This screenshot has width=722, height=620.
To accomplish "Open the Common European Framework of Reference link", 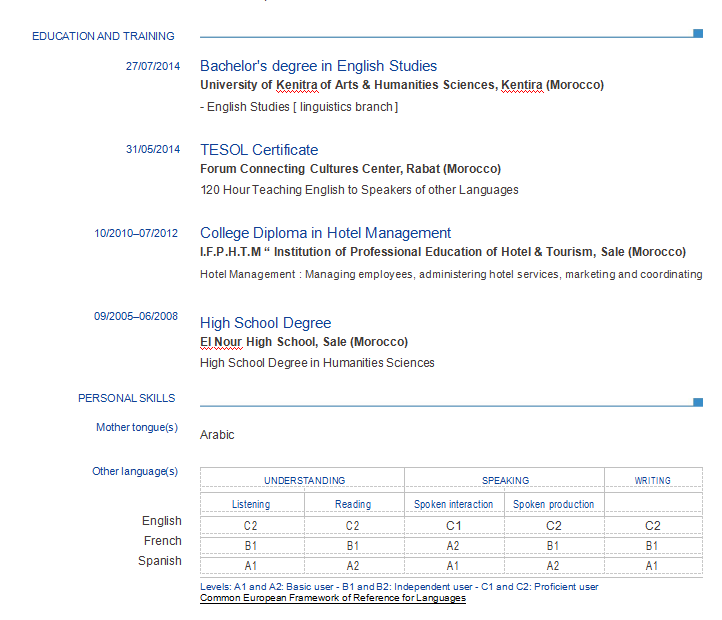I will (x=332, y=598).
